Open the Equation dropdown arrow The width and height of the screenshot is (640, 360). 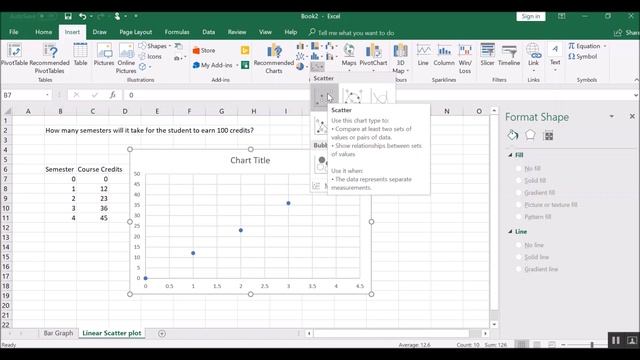[x=605, y=46]
